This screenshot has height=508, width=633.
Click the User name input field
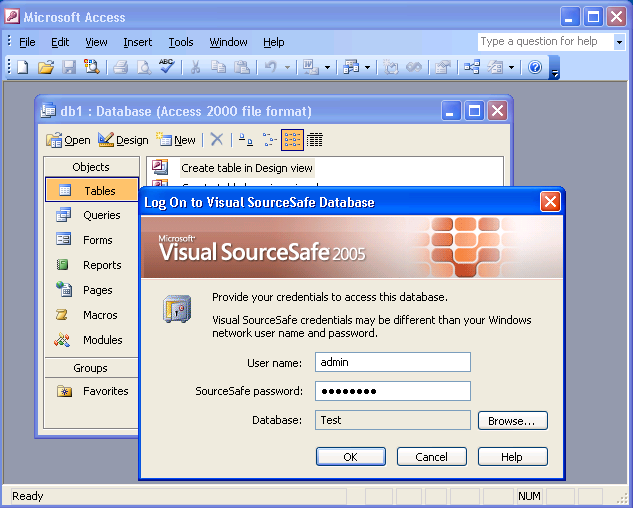pos(392,362)
